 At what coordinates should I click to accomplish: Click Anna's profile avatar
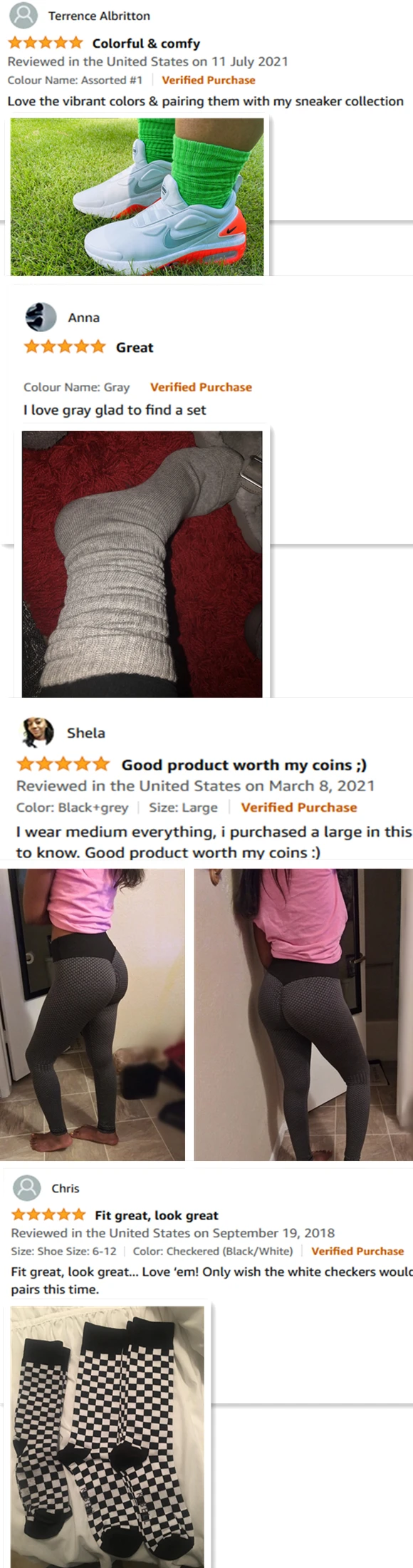coord(41,317)
